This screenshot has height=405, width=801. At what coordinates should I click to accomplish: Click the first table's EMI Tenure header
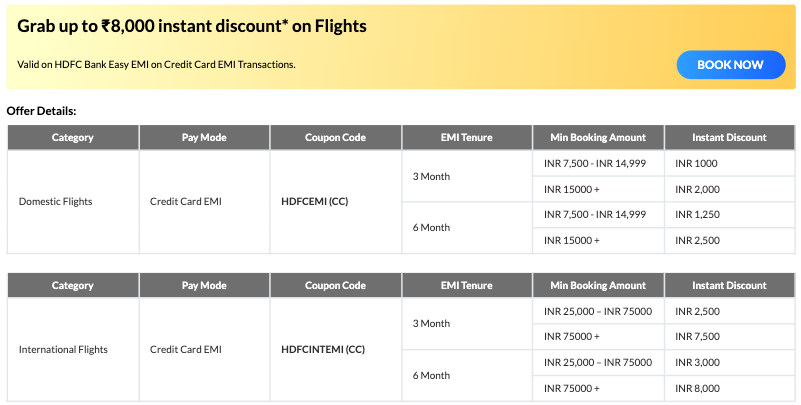(466, 138)
